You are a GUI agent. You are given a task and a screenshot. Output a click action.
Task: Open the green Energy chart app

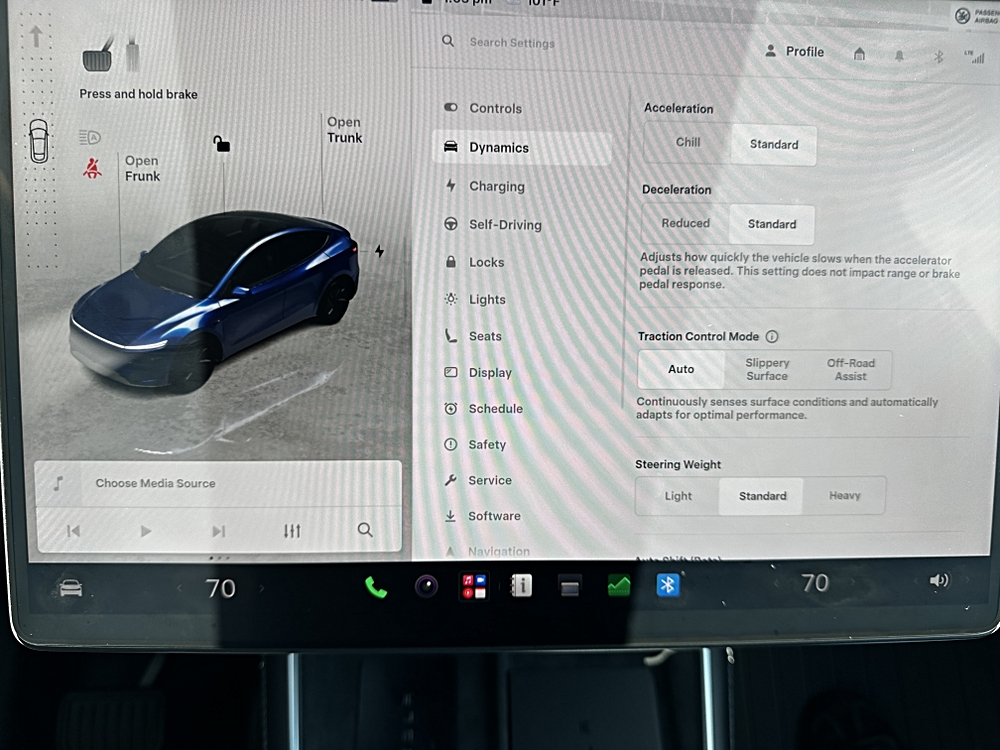click(619, 585)
